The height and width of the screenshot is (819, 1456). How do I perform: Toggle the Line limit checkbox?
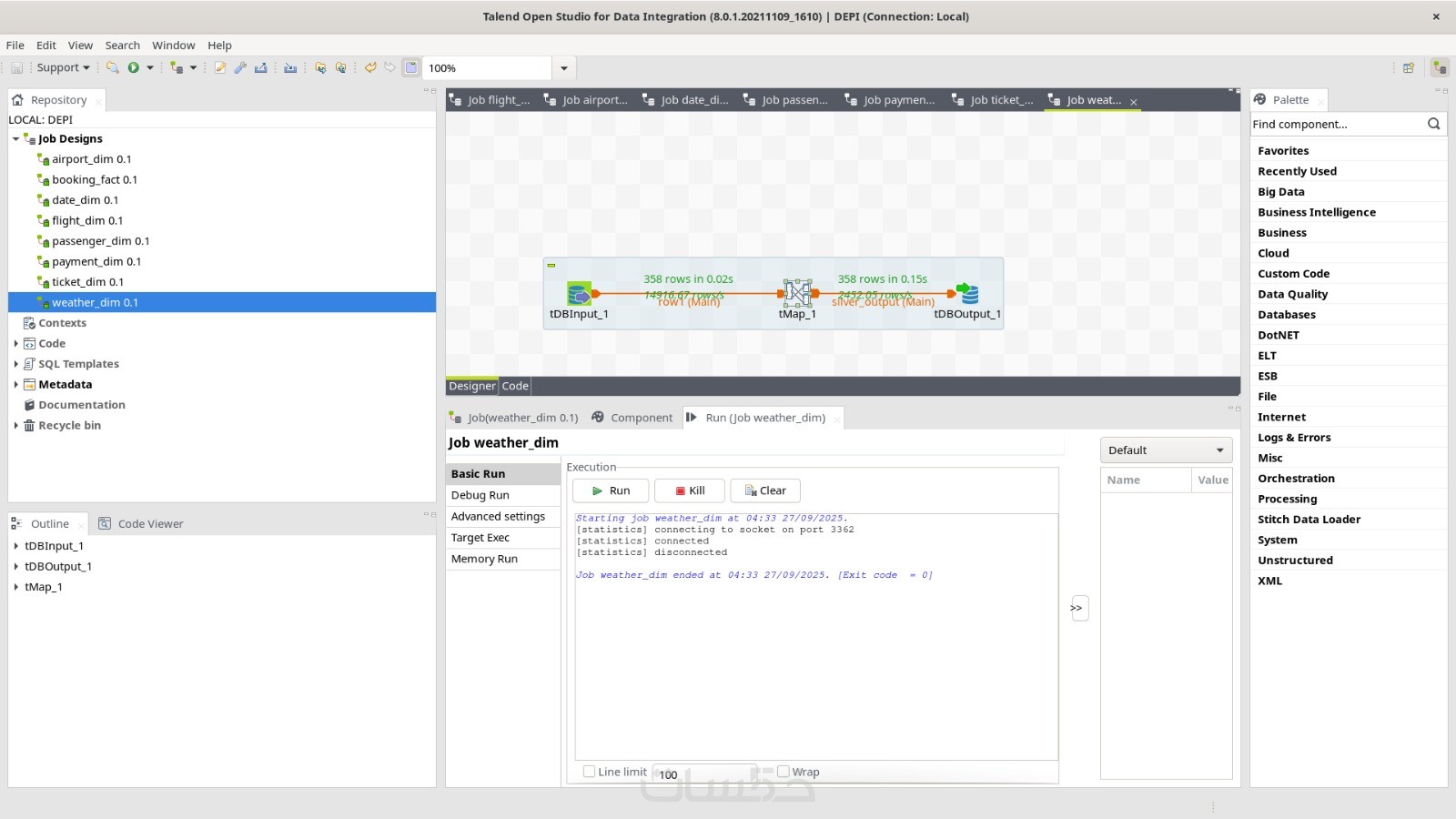point(589,772)
